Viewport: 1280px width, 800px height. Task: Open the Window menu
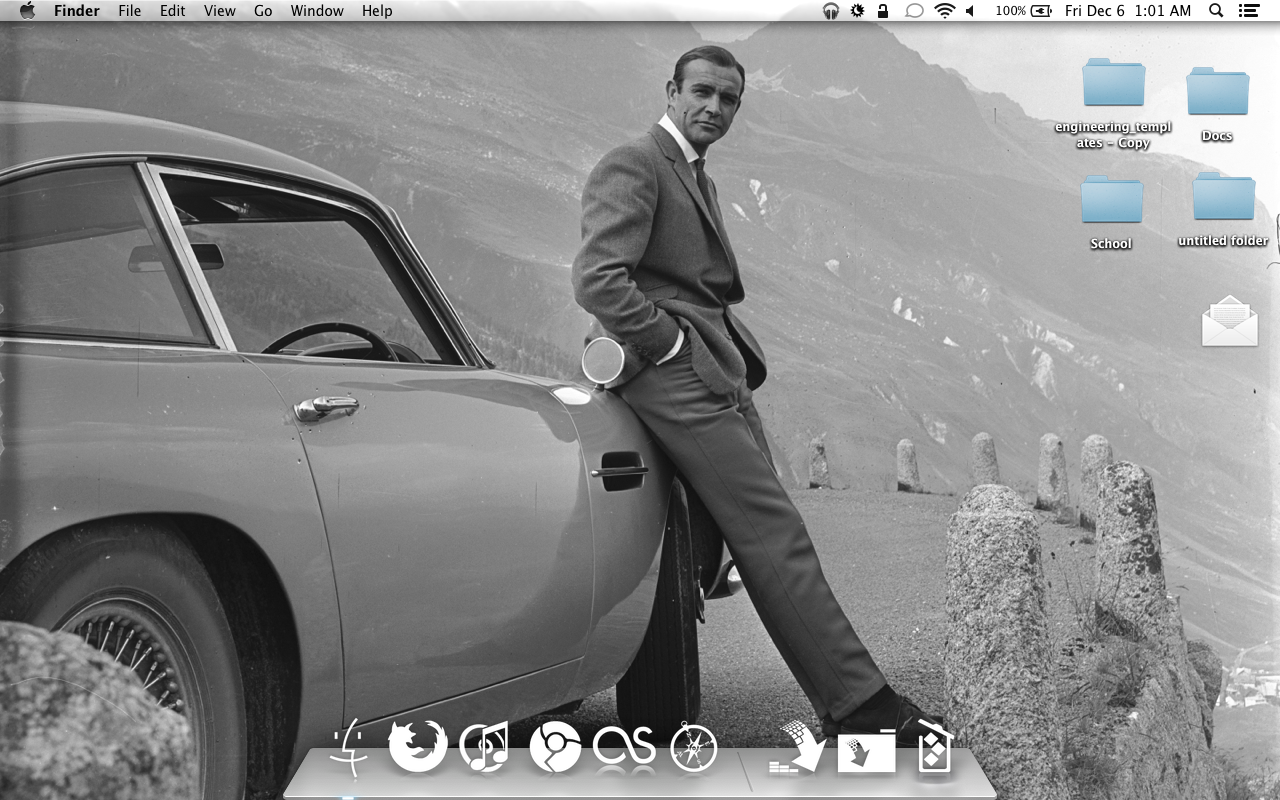click(x=317, y=11)
